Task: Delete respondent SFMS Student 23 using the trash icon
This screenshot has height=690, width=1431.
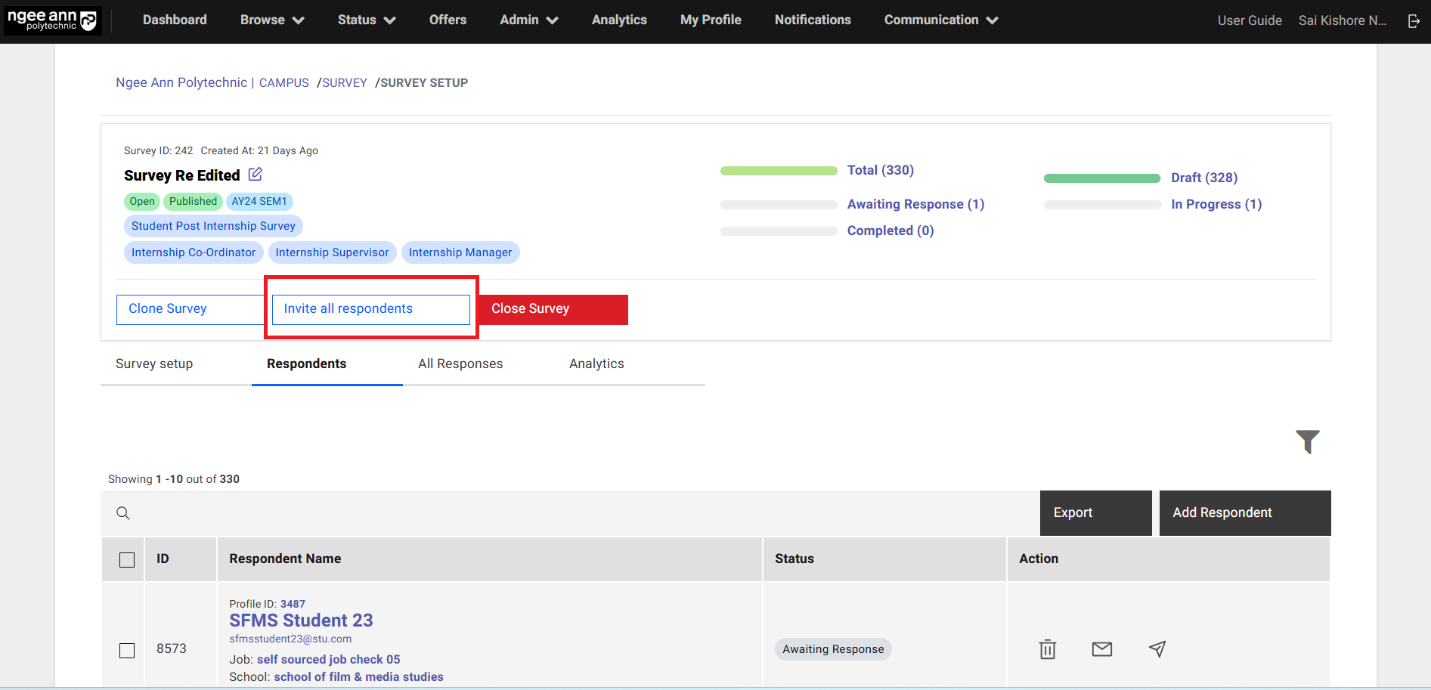Action: pos(1047,649)
